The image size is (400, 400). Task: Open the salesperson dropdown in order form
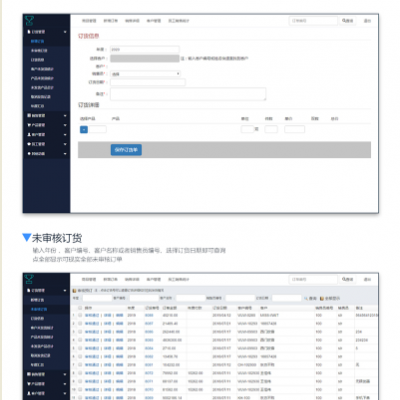[x=145, y=74]
